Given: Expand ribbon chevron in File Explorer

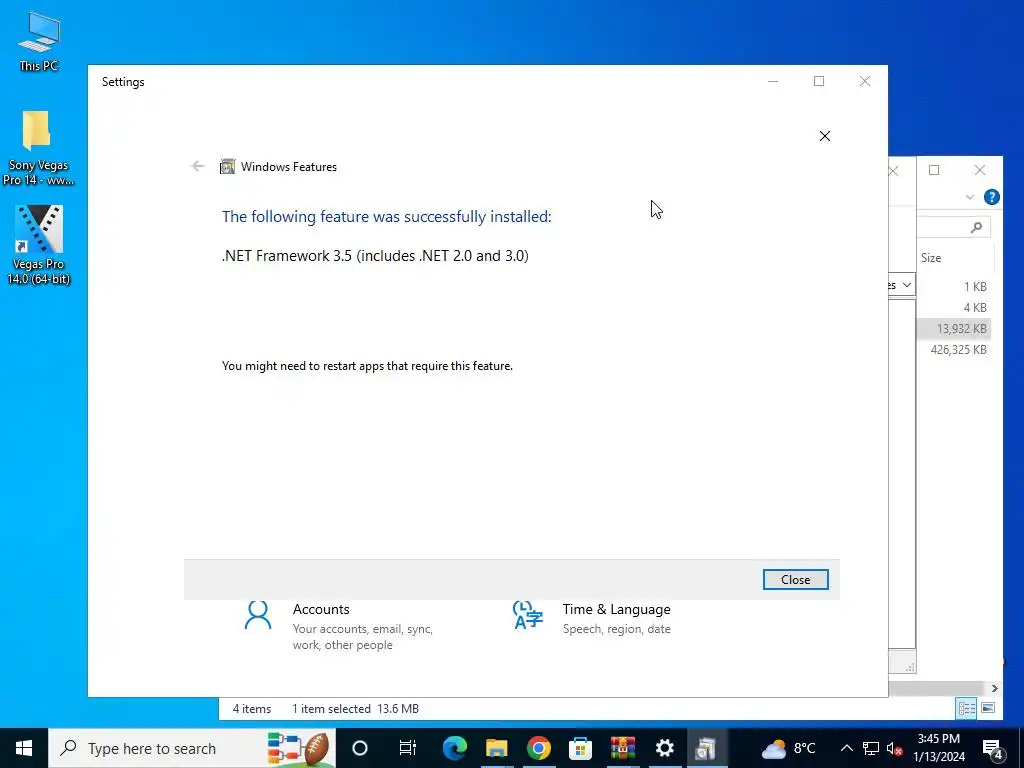Looking at the screenshot, I should click(970, 197).
